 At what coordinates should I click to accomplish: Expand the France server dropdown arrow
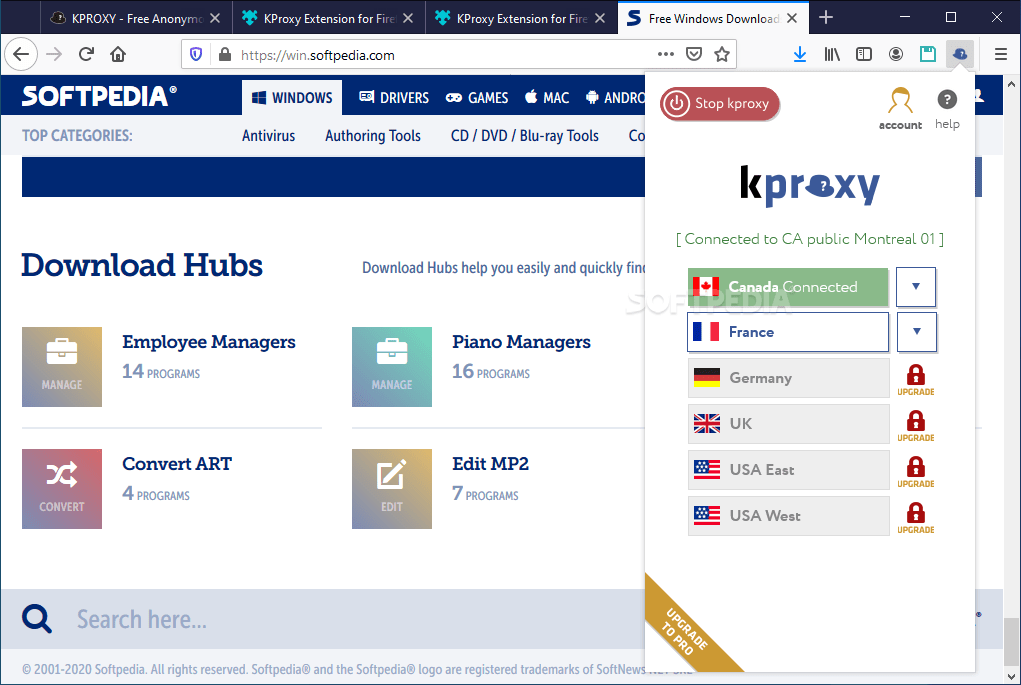point(916,332)
